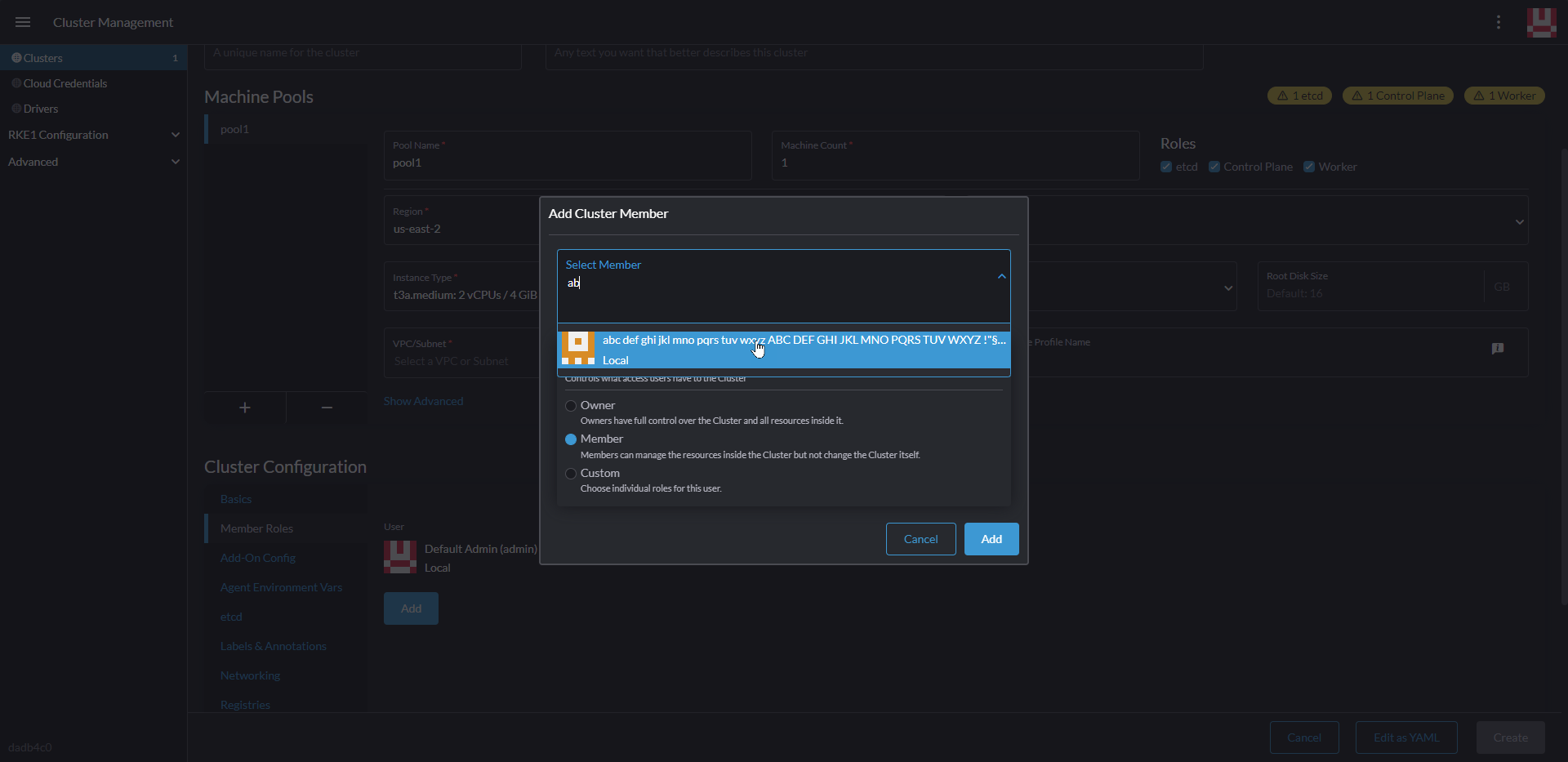Open the kebab actions menu top right
The image size is (1568, 762).
pos(1499,22)
